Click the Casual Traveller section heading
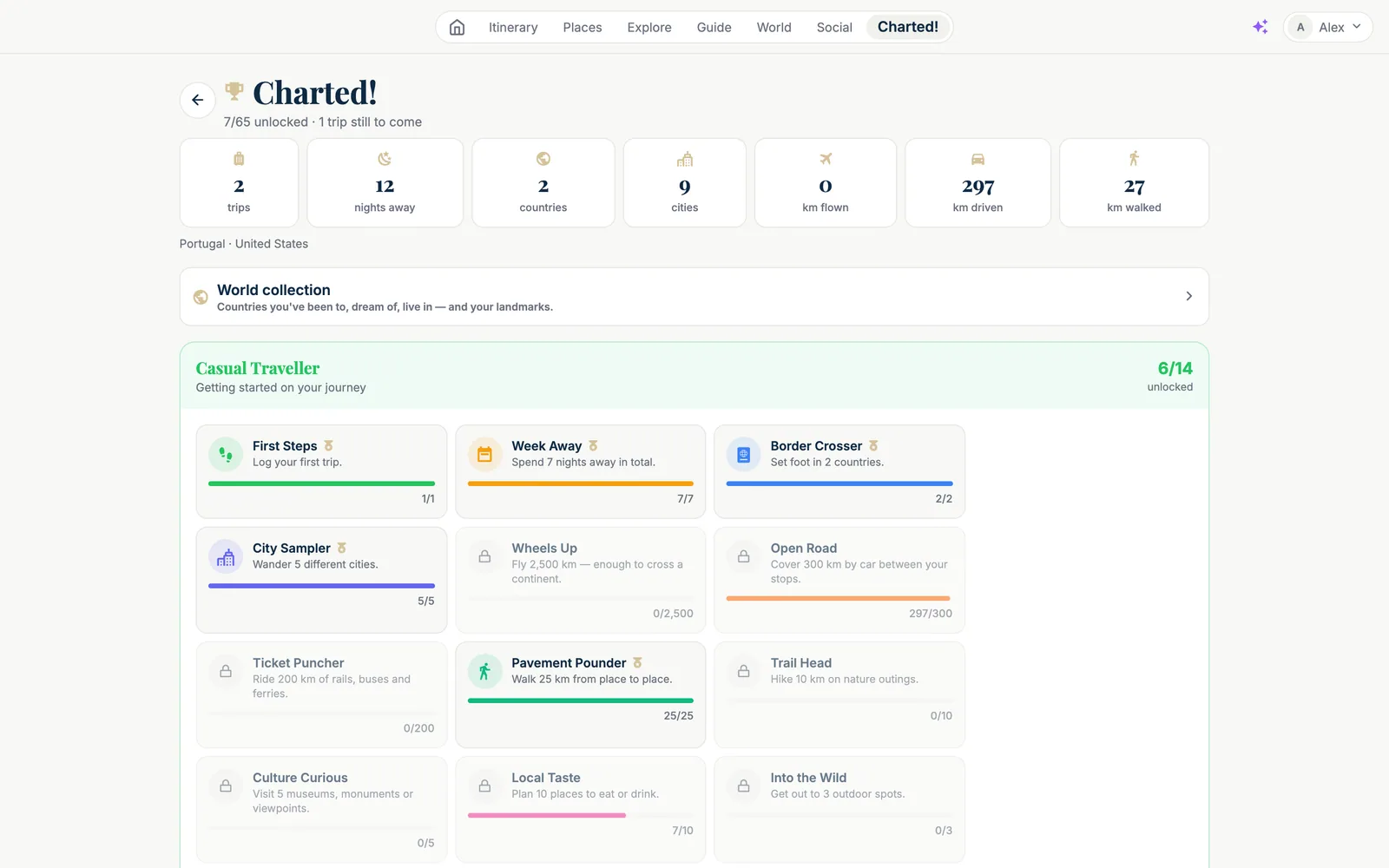Image resolution: width=1389 pixels, height=868 pixels. pos(258,368)
